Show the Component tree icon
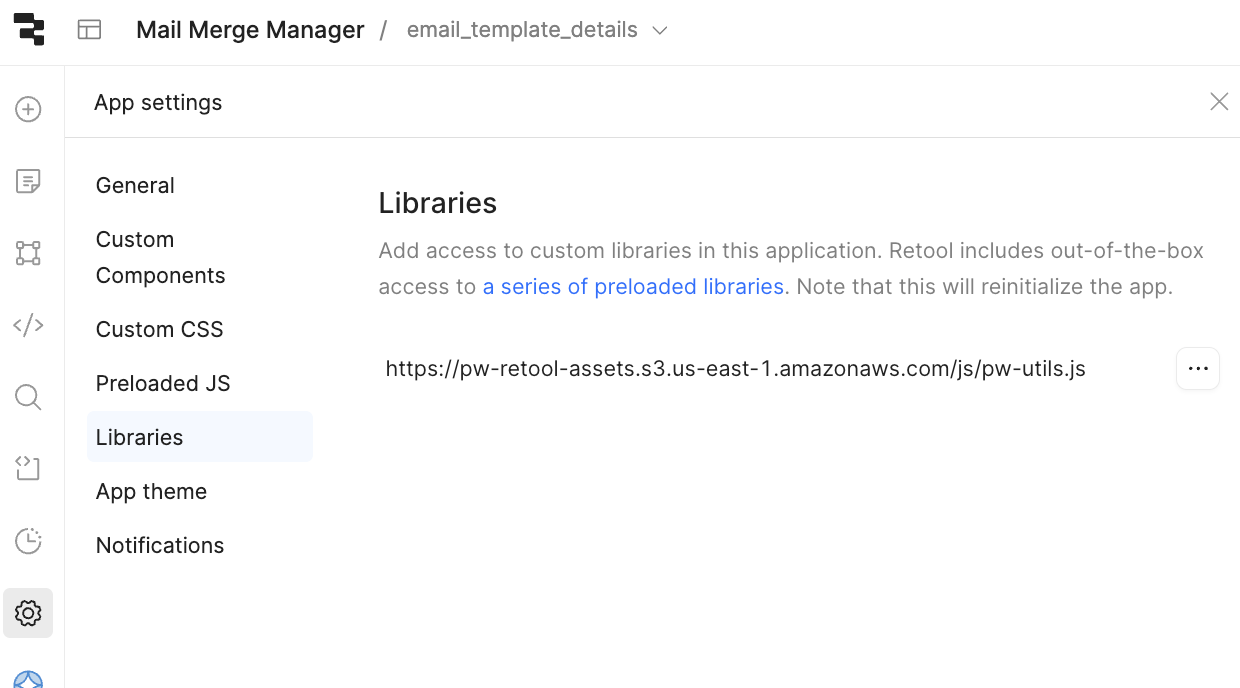The width and height of the screenshot is (1240, 688). pos(28,253)
